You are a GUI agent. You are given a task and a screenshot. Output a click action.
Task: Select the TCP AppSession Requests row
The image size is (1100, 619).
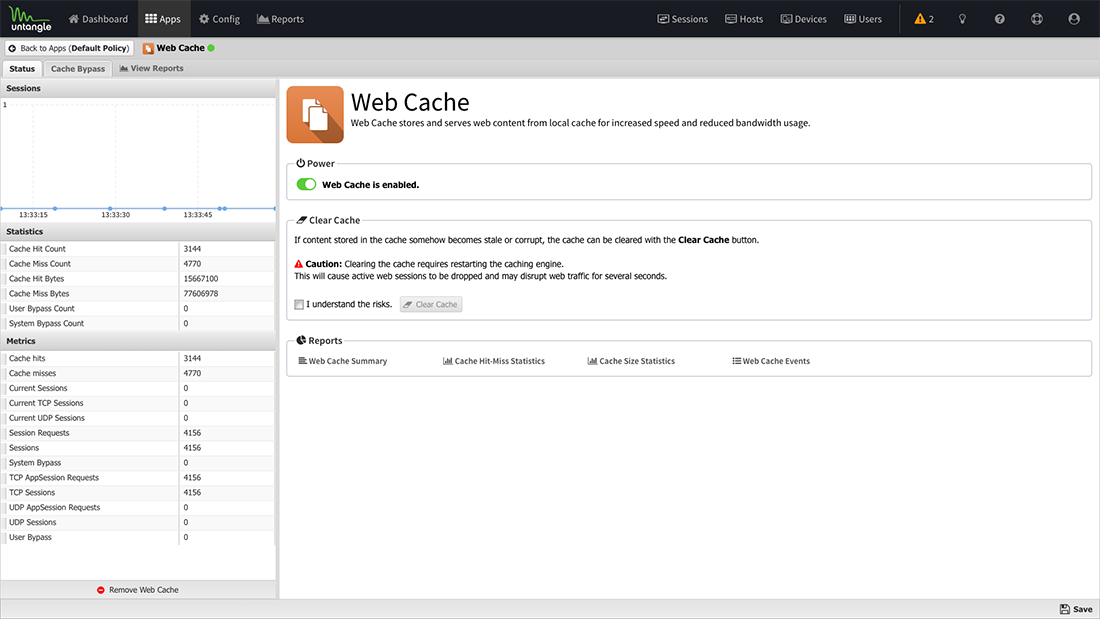coord(138,478)
